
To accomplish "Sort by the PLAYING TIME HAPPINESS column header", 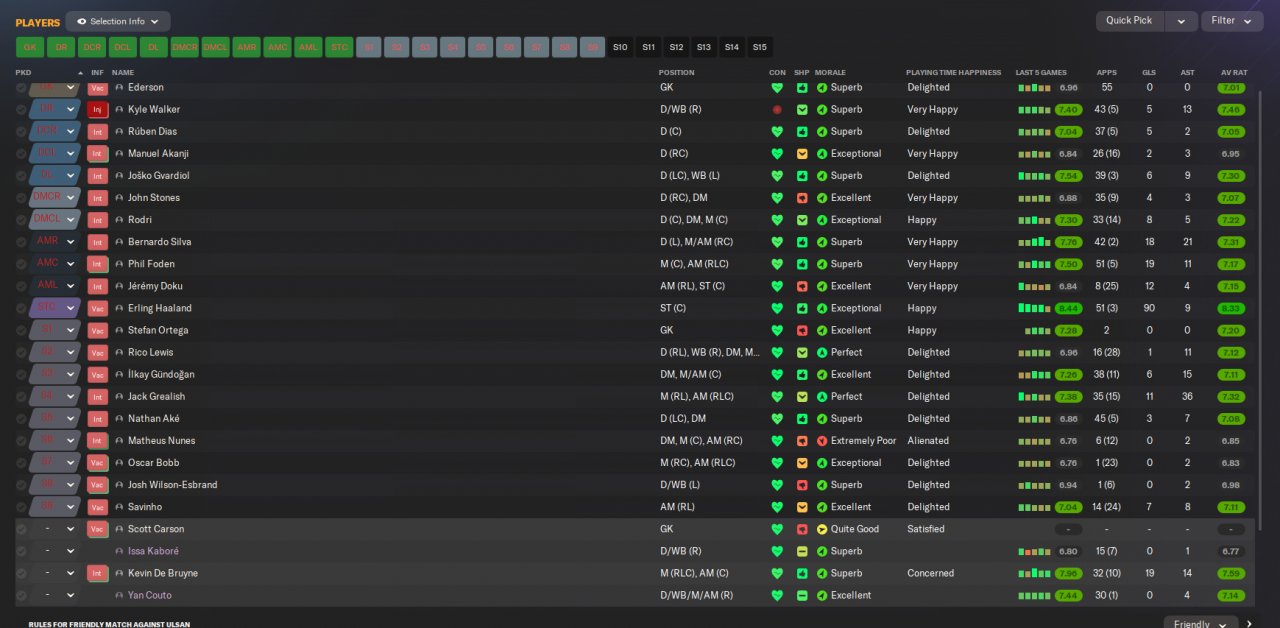I will click(953, 73).
